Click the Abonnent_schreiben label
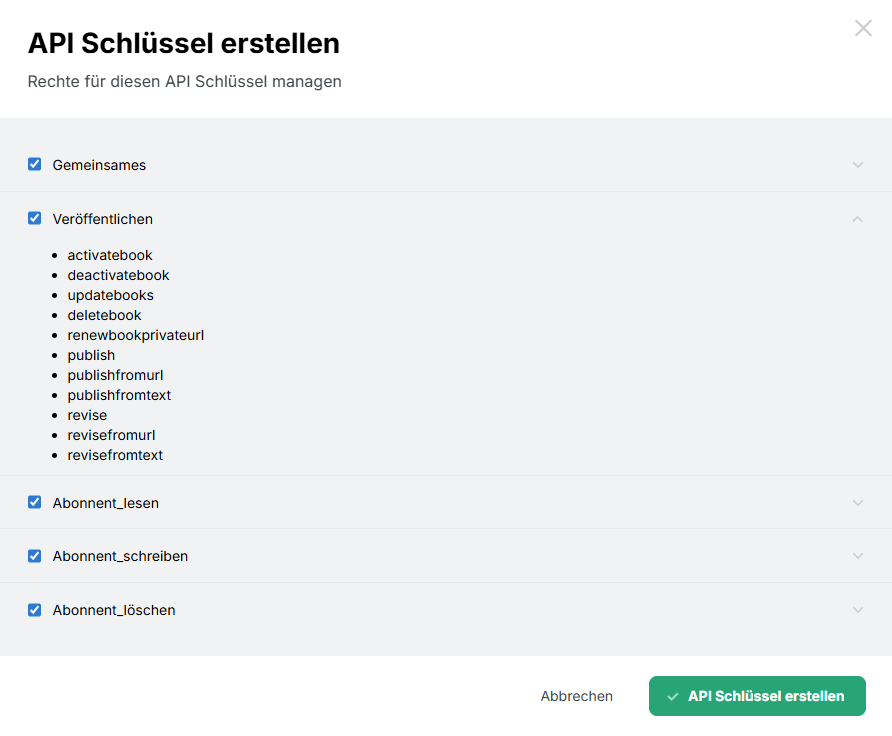The image size is (892, 736). pyautogui.click(x=120, y=556)
